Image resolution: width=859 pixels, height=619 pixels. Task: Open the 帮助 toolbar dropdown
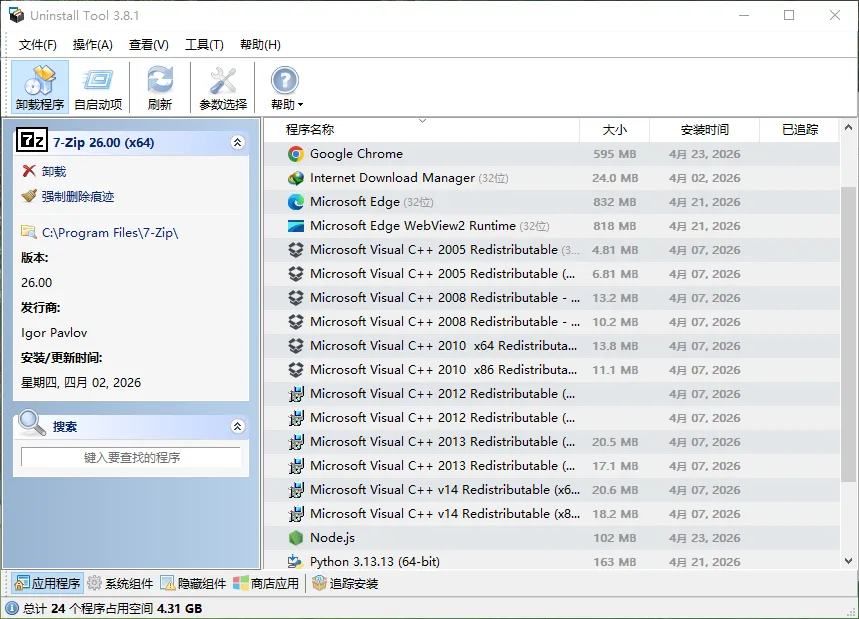[x=286, y=87]
